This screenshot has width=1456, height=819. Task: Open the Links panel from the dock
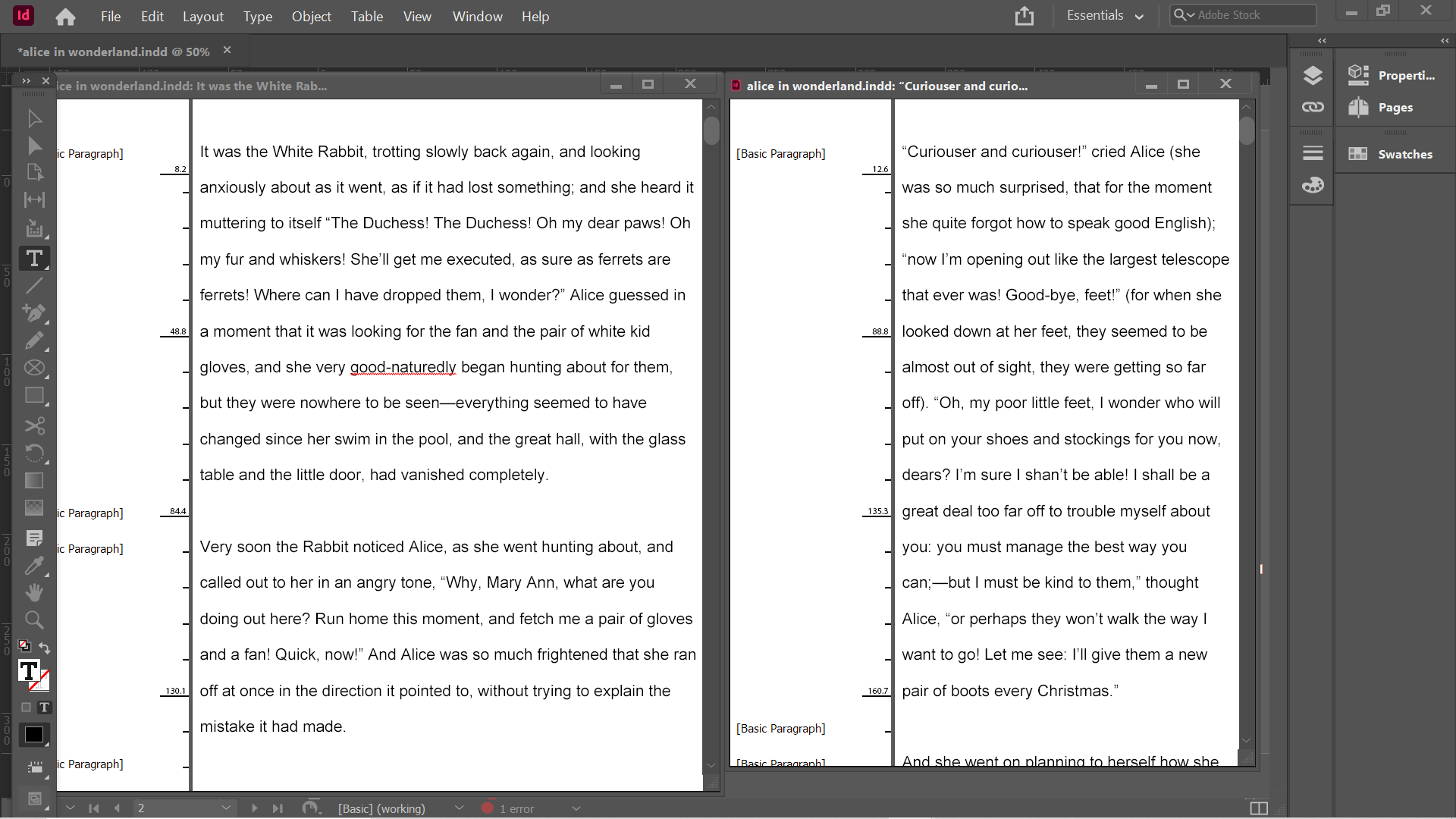[1313, 107]
